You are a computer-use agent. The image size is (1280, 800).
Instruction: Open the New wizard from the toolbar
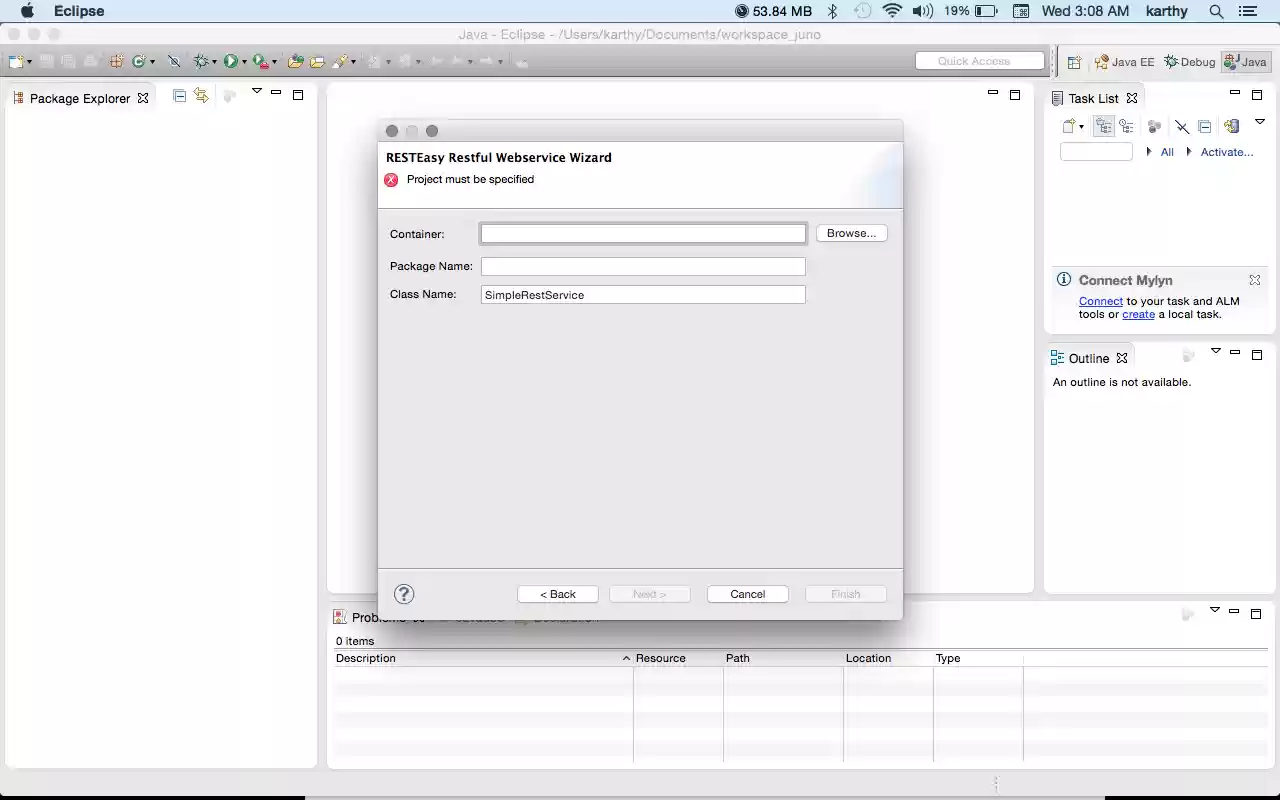[x=15, y=61]
